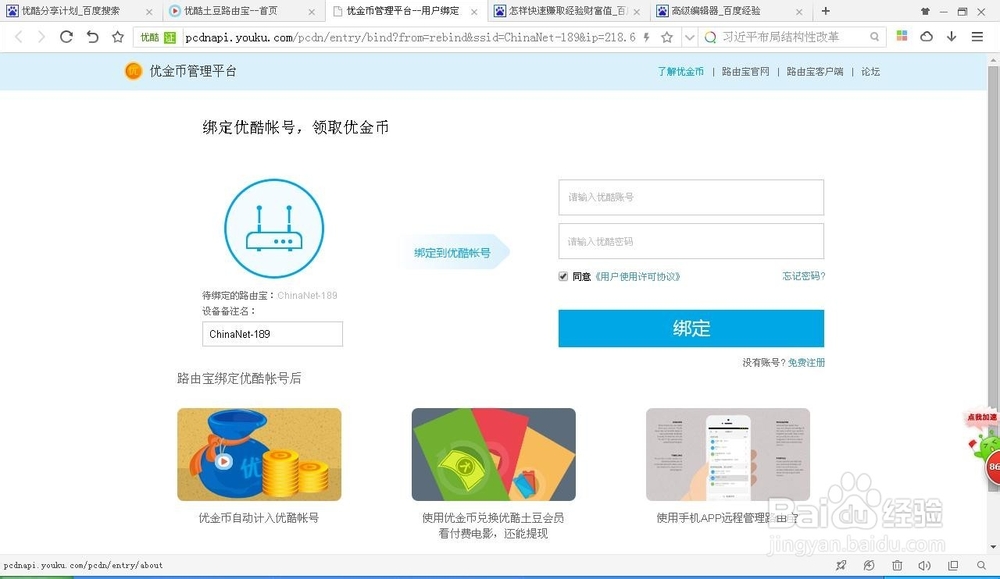Click the 优金币 orange coin logo
The height and width of the screenshot is (579, 1000).
pos(133,71)
